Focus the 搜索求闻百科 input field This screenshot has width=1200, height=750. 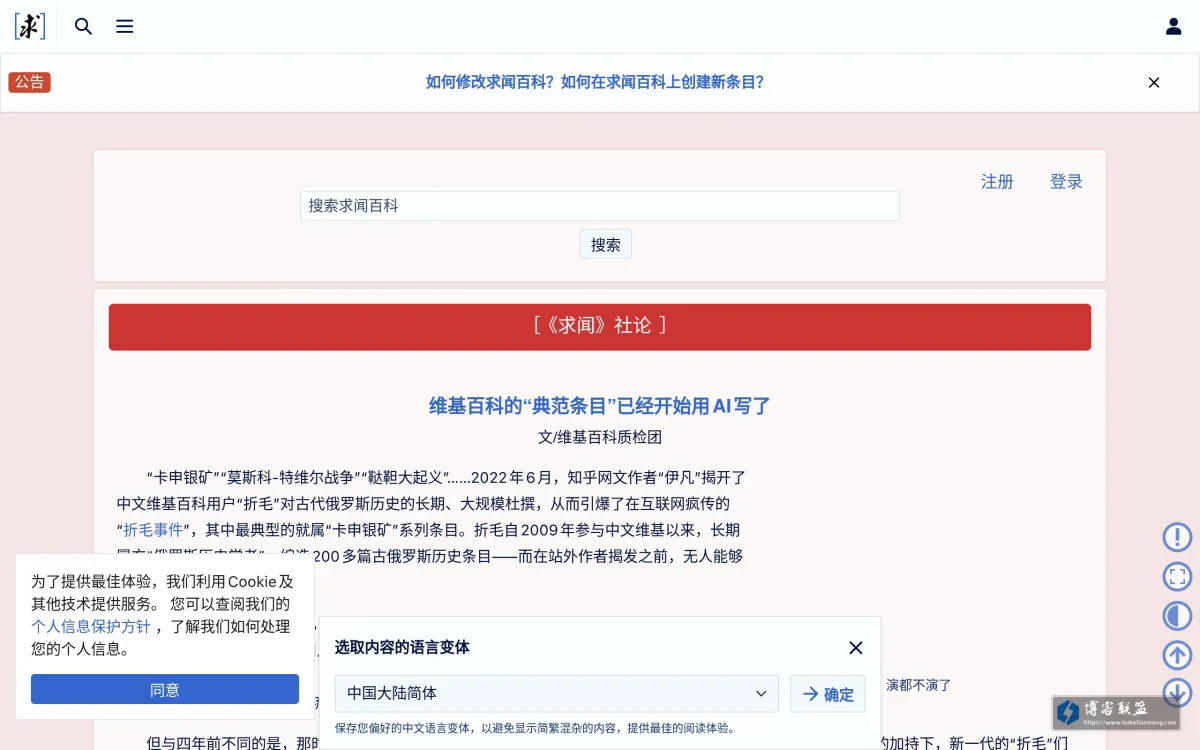[600, 206]
